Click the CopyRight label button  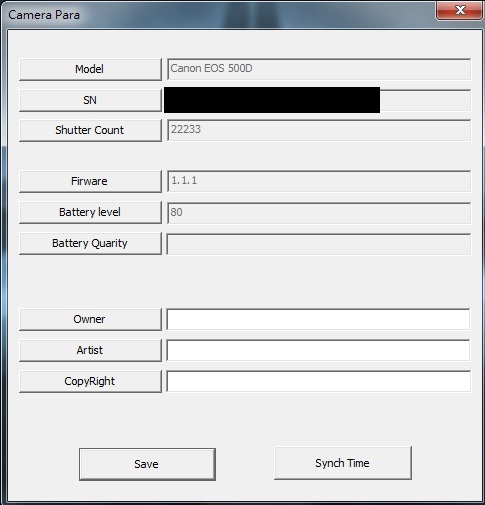(x=90, y=381)
